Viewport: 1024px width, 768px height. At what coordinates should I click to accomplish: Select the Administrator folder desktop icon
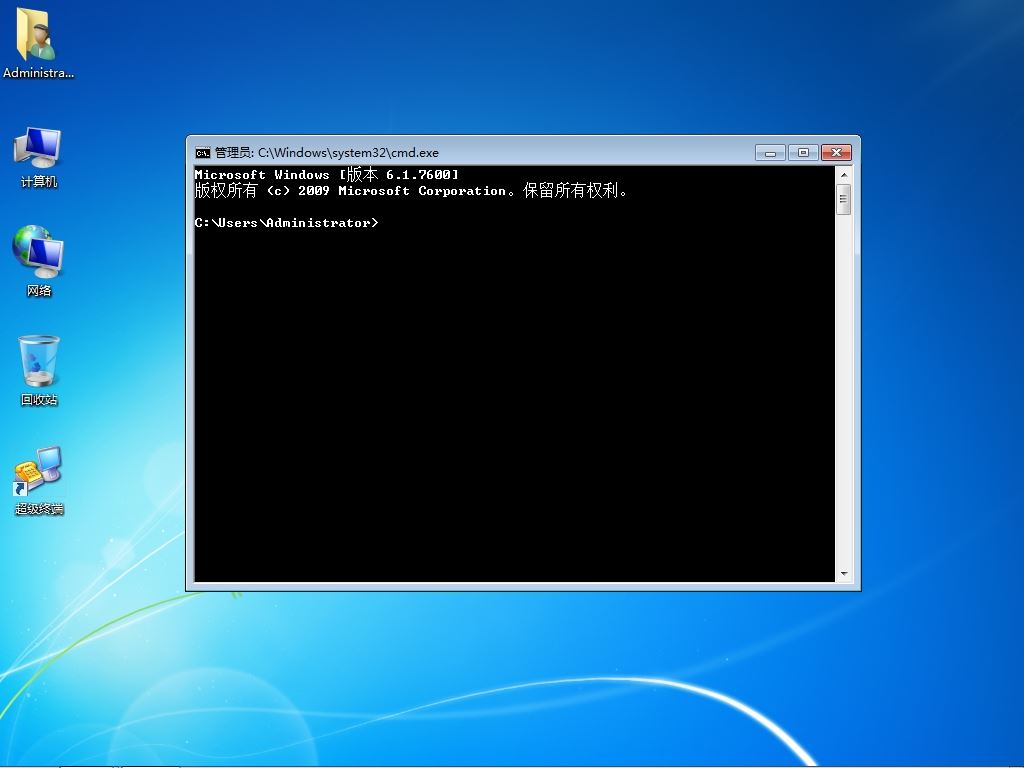coord(38,43)
